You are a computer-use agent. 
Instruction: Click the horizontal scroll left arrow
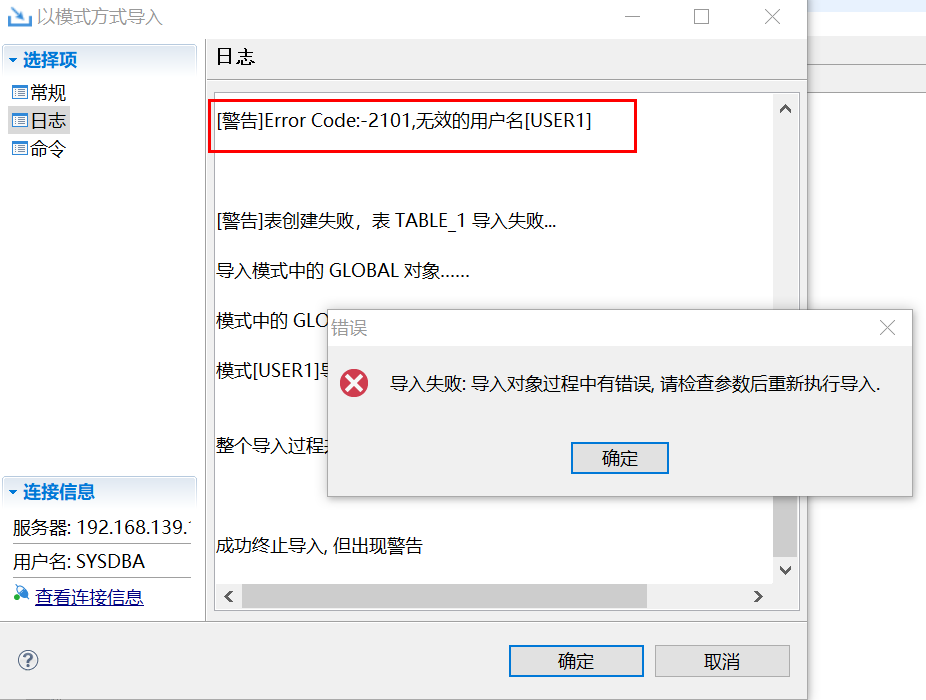[229, 597]
